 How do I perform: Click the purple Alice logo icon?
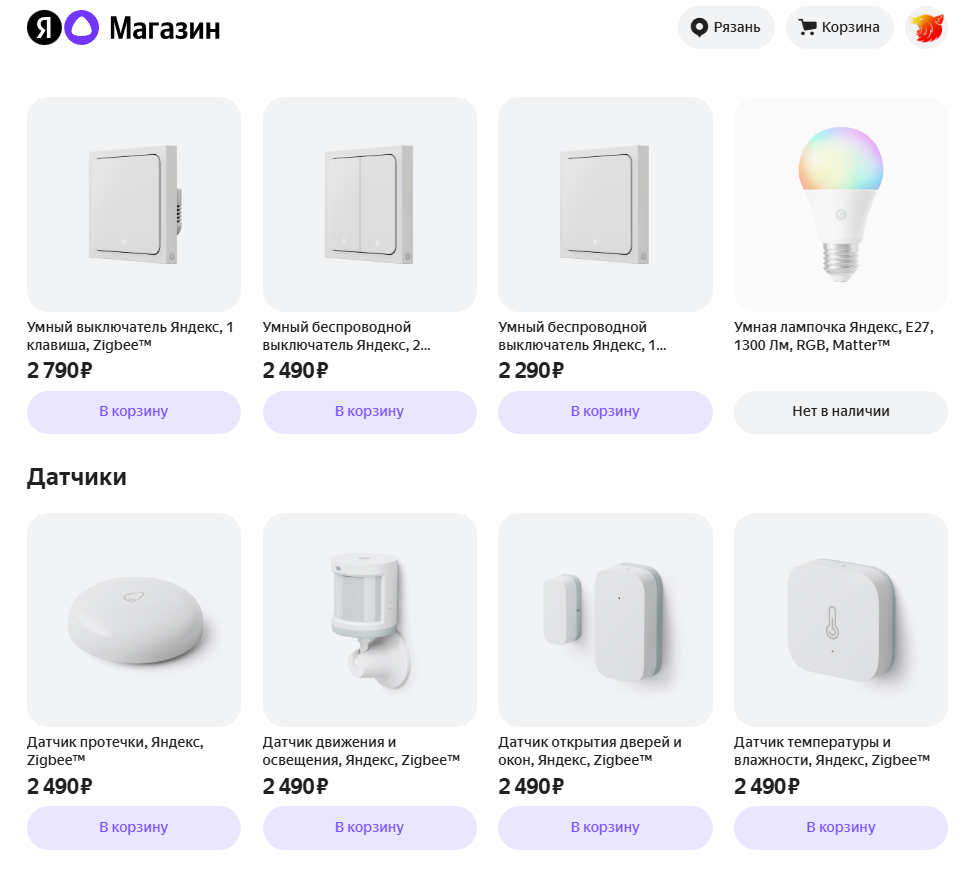(82, 28)
